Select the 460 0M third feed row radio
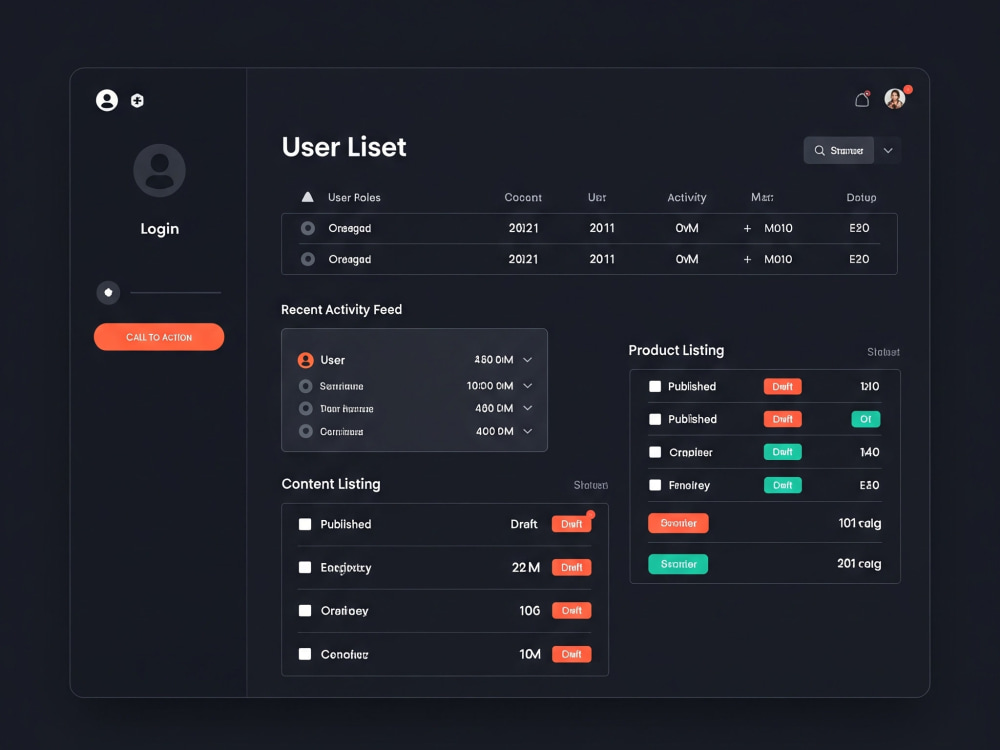1000x750 pixels. 305,408
